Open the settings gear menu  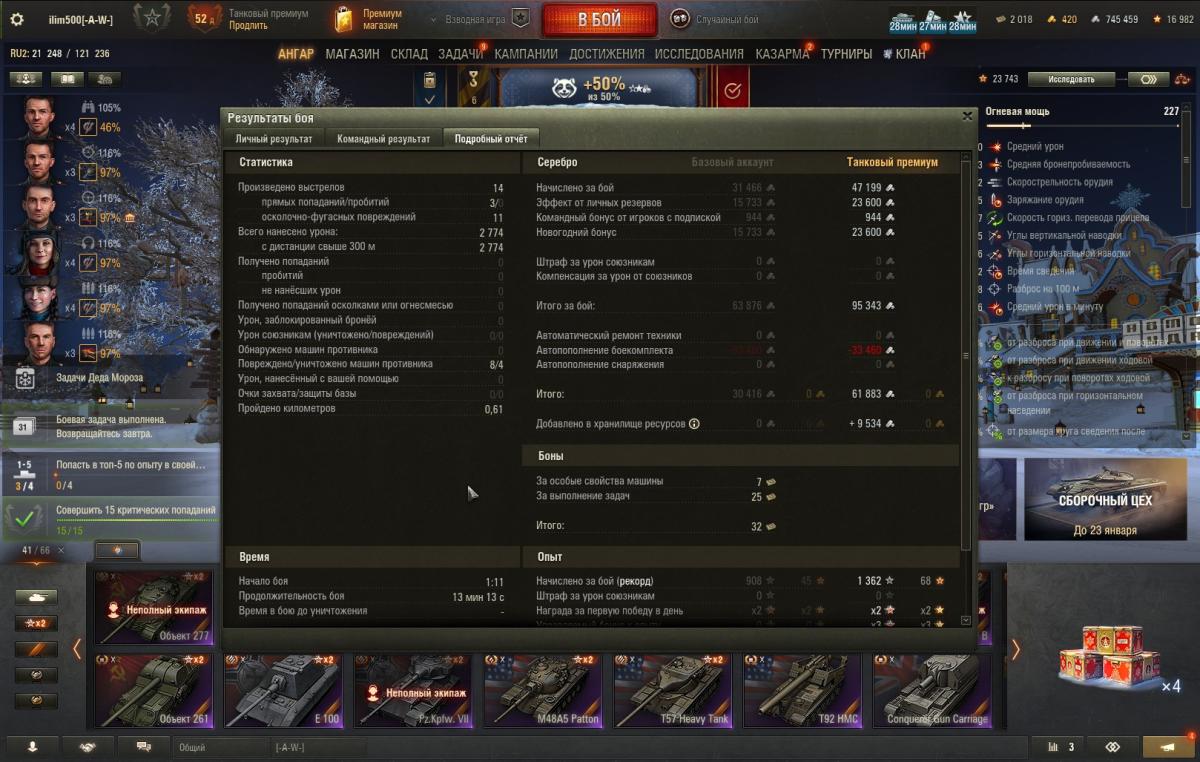coord(16,19)
